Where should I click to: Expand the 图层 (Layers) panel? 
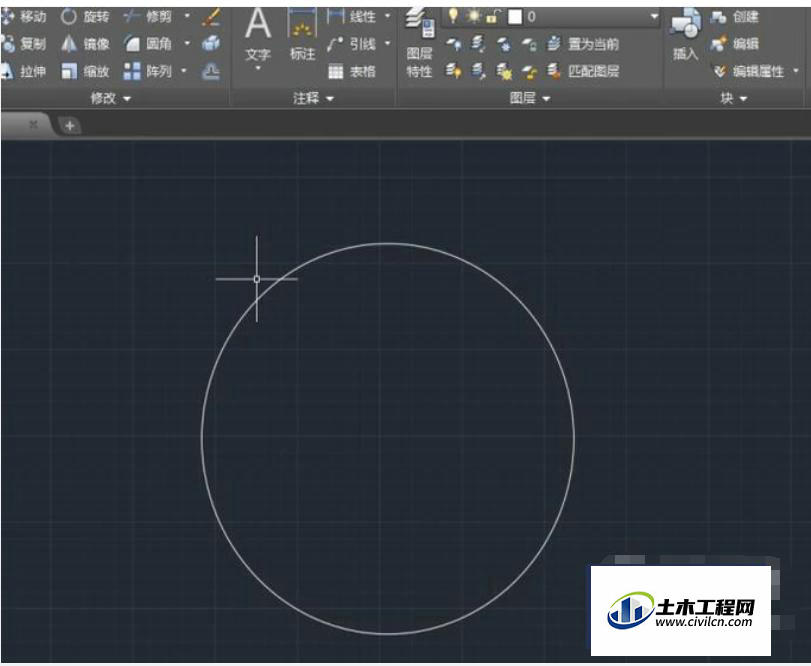pos(530,98)
